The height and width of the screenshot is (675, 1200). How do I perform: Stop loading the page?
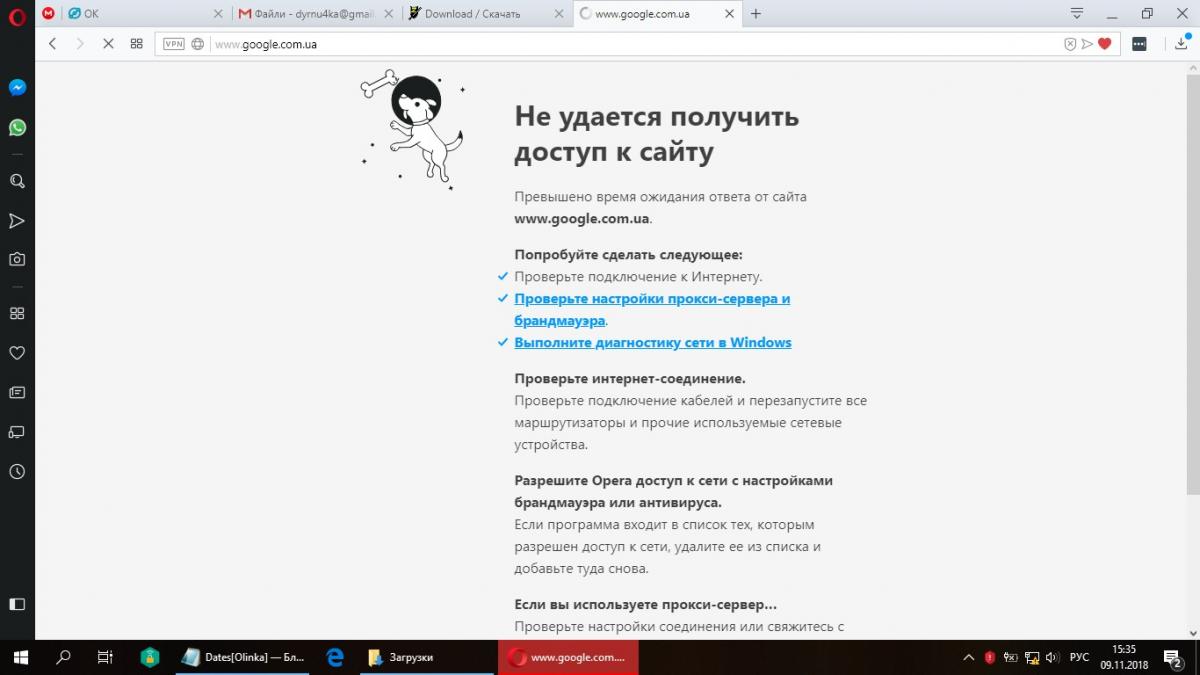(x=108, y=44)
